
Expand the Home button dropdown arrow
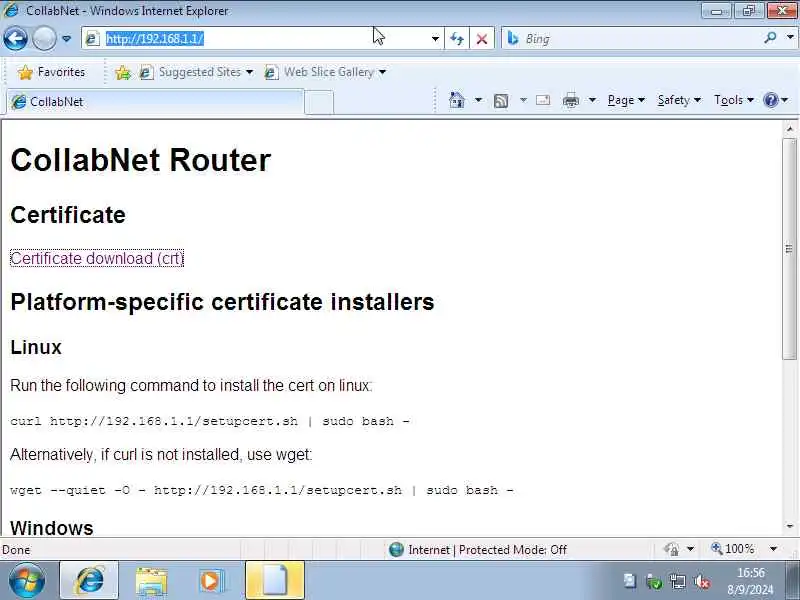[x=478, y=100]
